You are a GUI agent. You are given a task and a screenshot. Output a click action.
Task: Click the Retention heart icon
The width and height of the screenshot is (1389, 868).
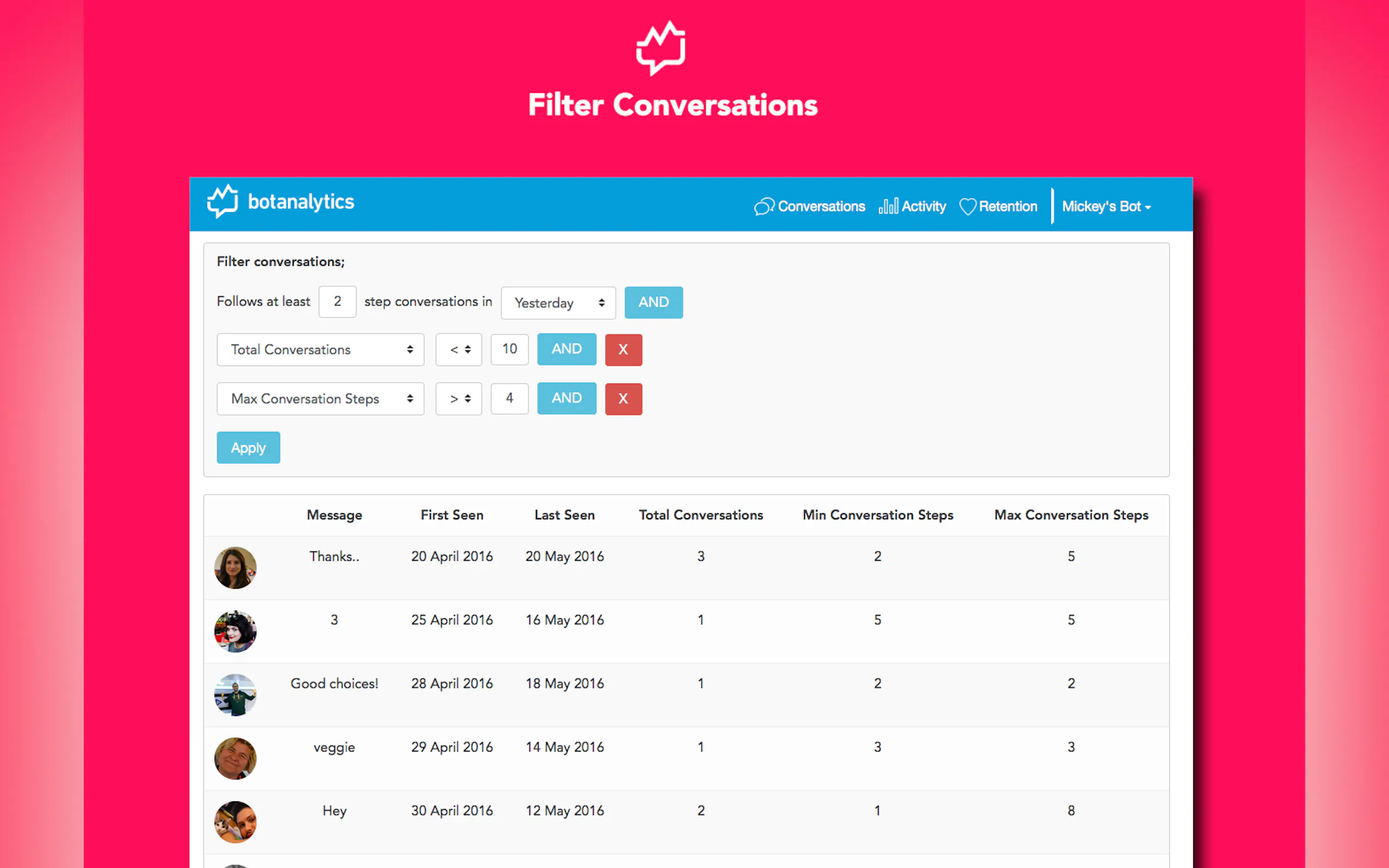(967, 207)
